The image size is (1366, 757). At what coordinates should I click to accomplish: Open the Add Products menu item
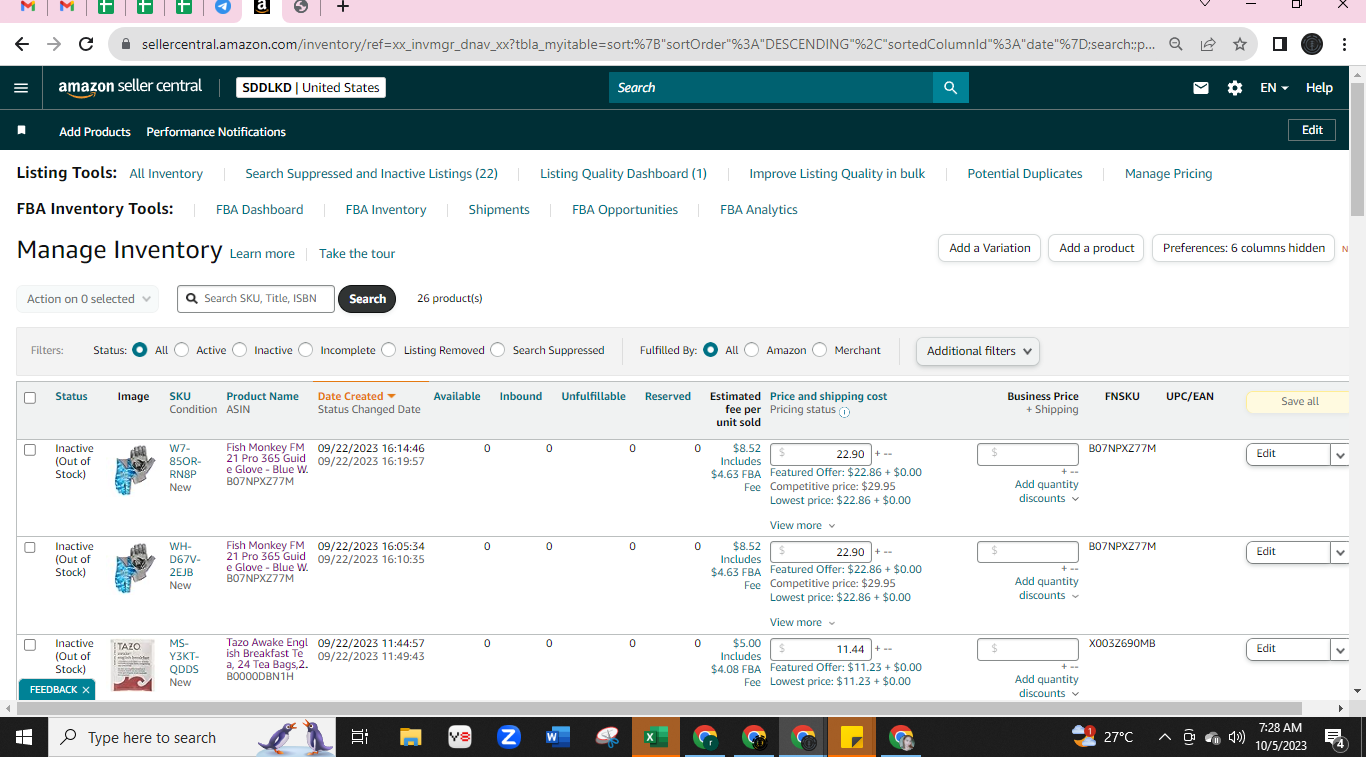[x=95, y=132]
